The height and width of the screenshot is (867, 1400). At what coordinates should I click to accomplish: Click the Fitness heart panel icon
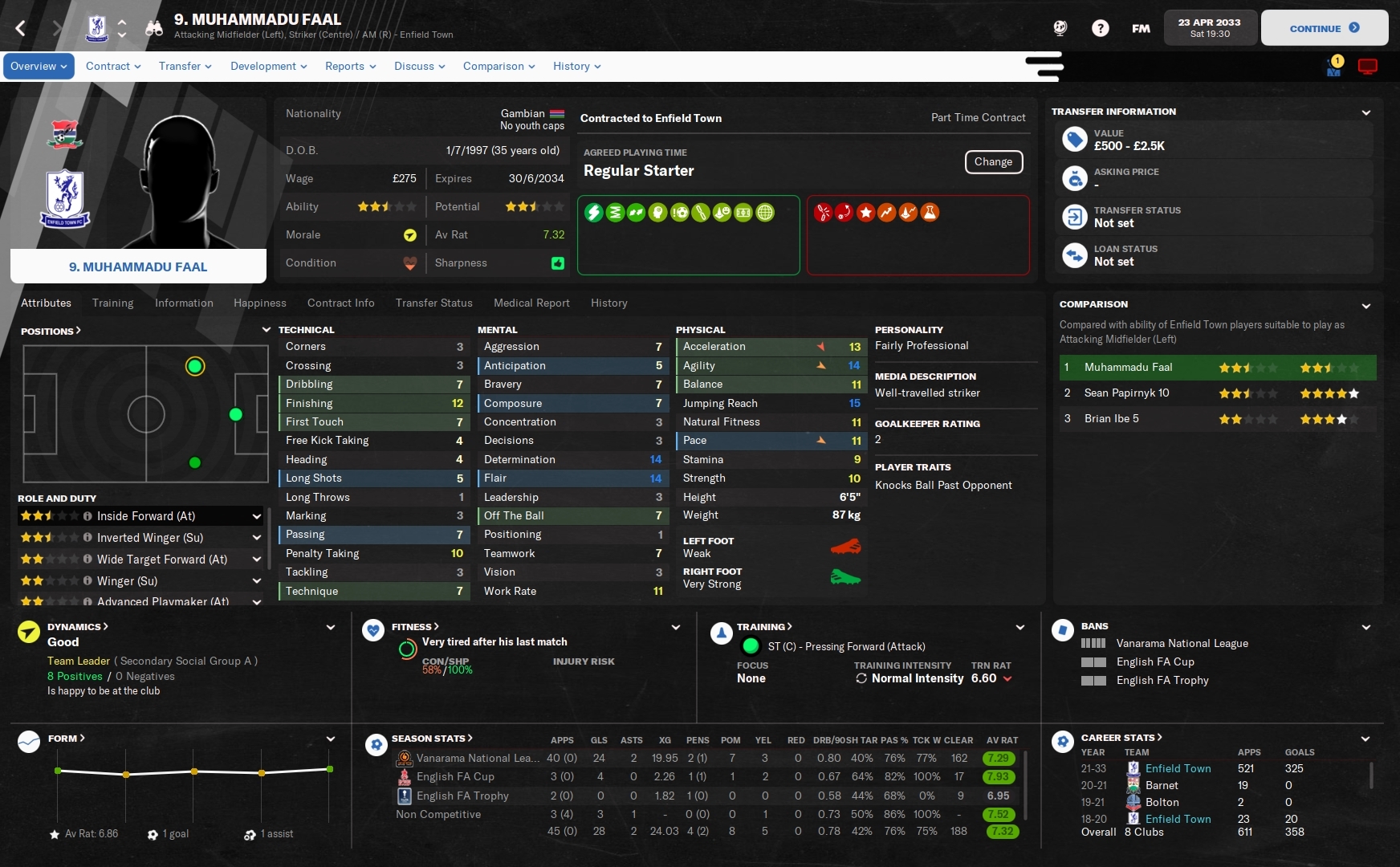[373, 630]
